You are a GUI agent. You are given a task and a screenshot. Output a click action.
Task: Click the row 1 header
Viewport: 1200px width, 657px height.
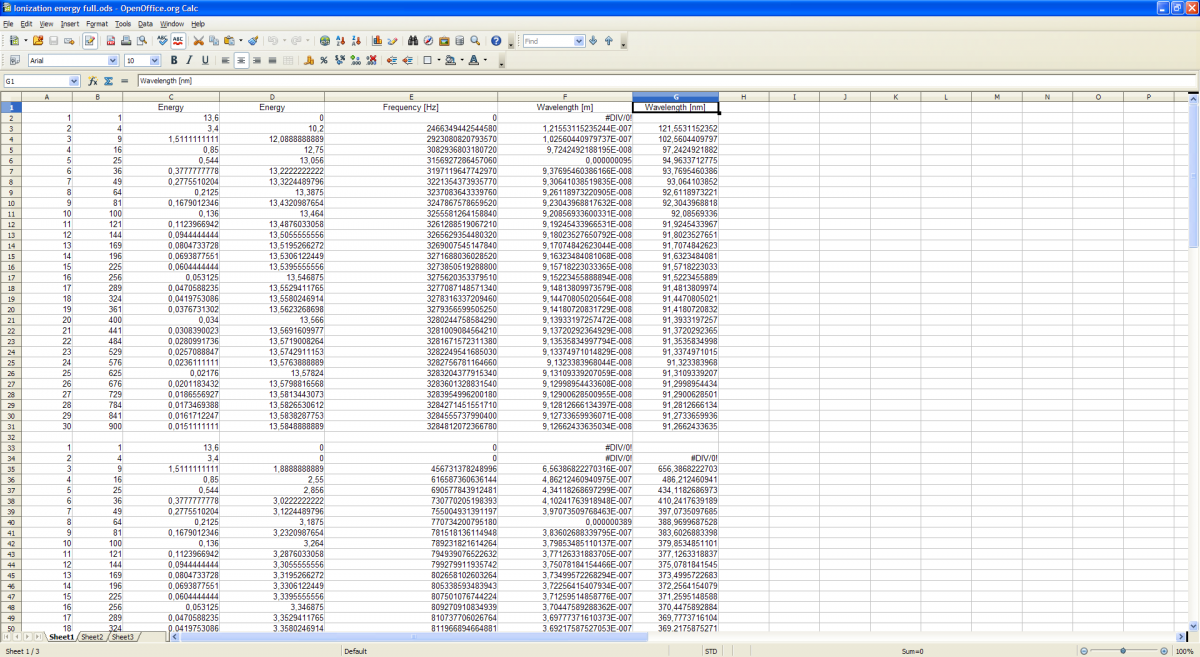pos(8,107)
